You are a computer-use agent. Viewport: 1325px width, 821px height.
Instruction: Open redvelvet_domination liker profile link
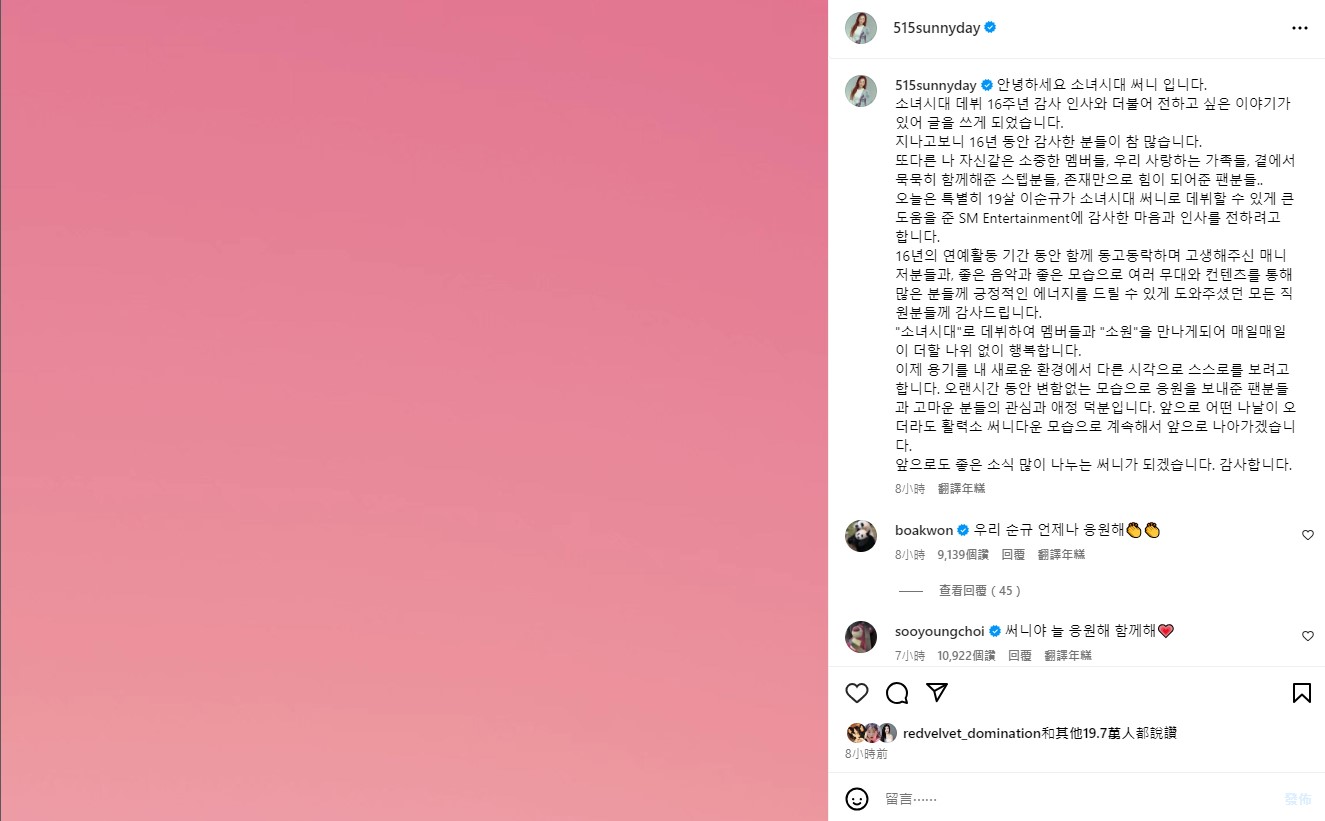971,733
